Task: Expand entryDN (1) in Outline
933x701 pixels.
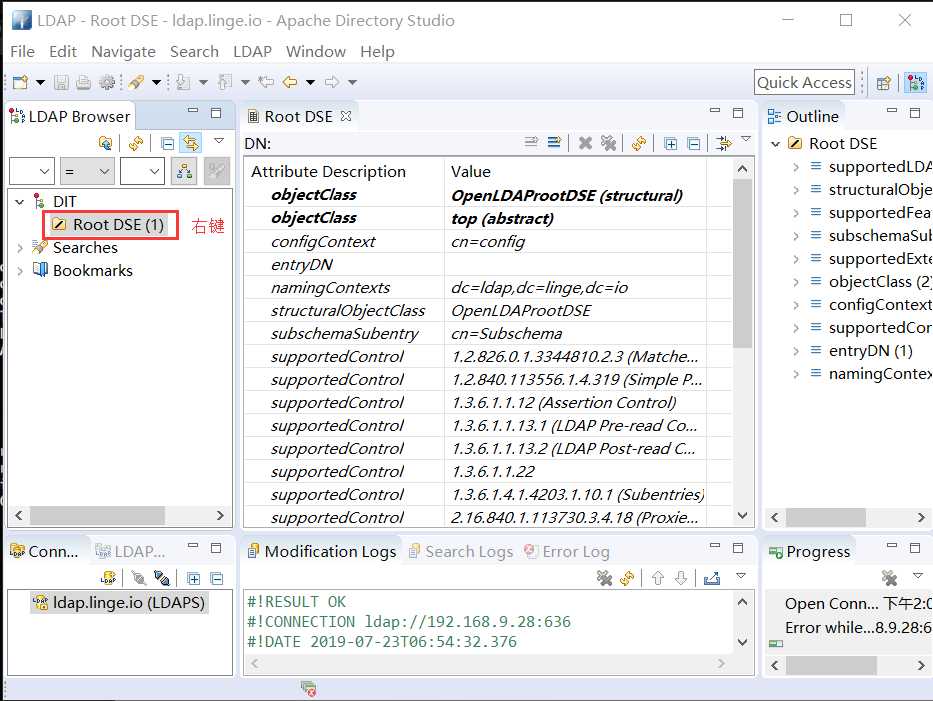Action: [x=796, y=351]
